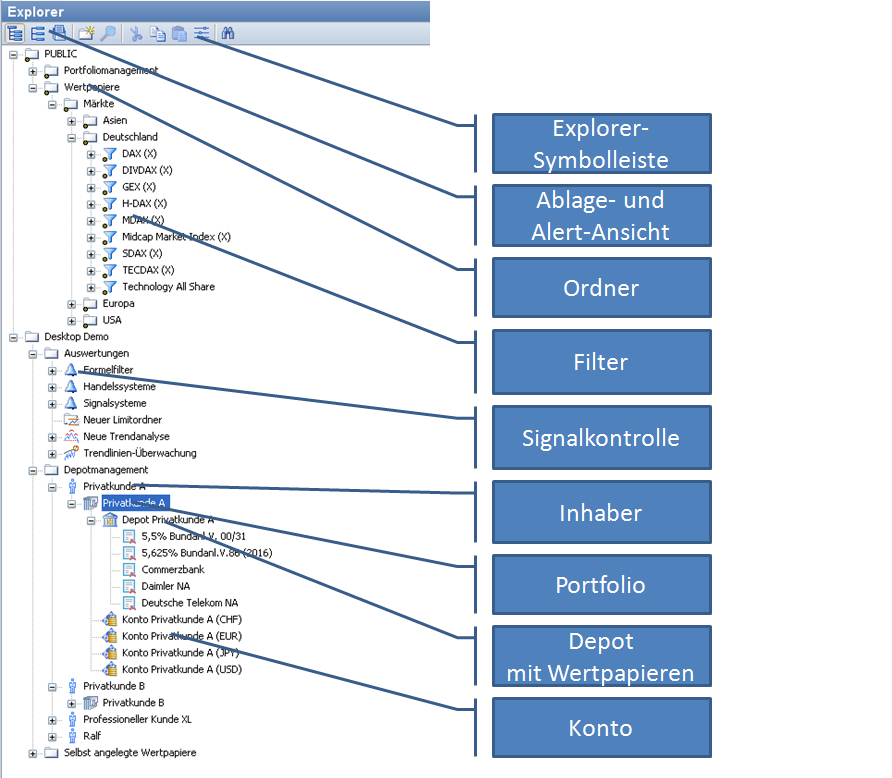This screenshot has height=778, width=892.
Task: Select the Midcap Market Index (X) filter
Action: [176, 237]
